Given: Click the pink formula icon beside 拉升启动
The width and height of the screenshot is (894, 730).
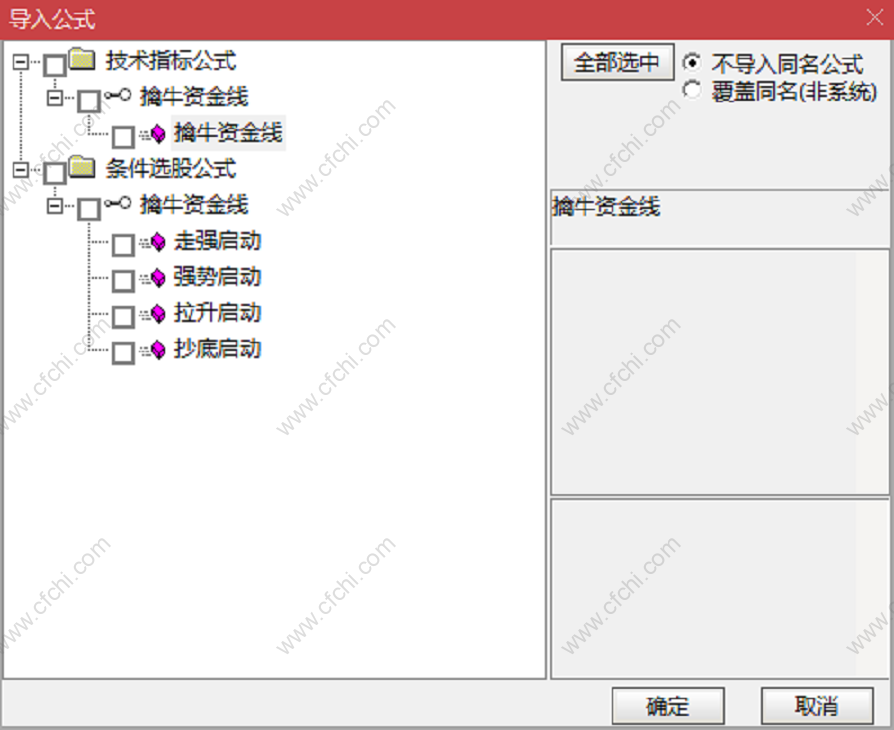Looking at the screenshot, I should [x=154, y=314].
